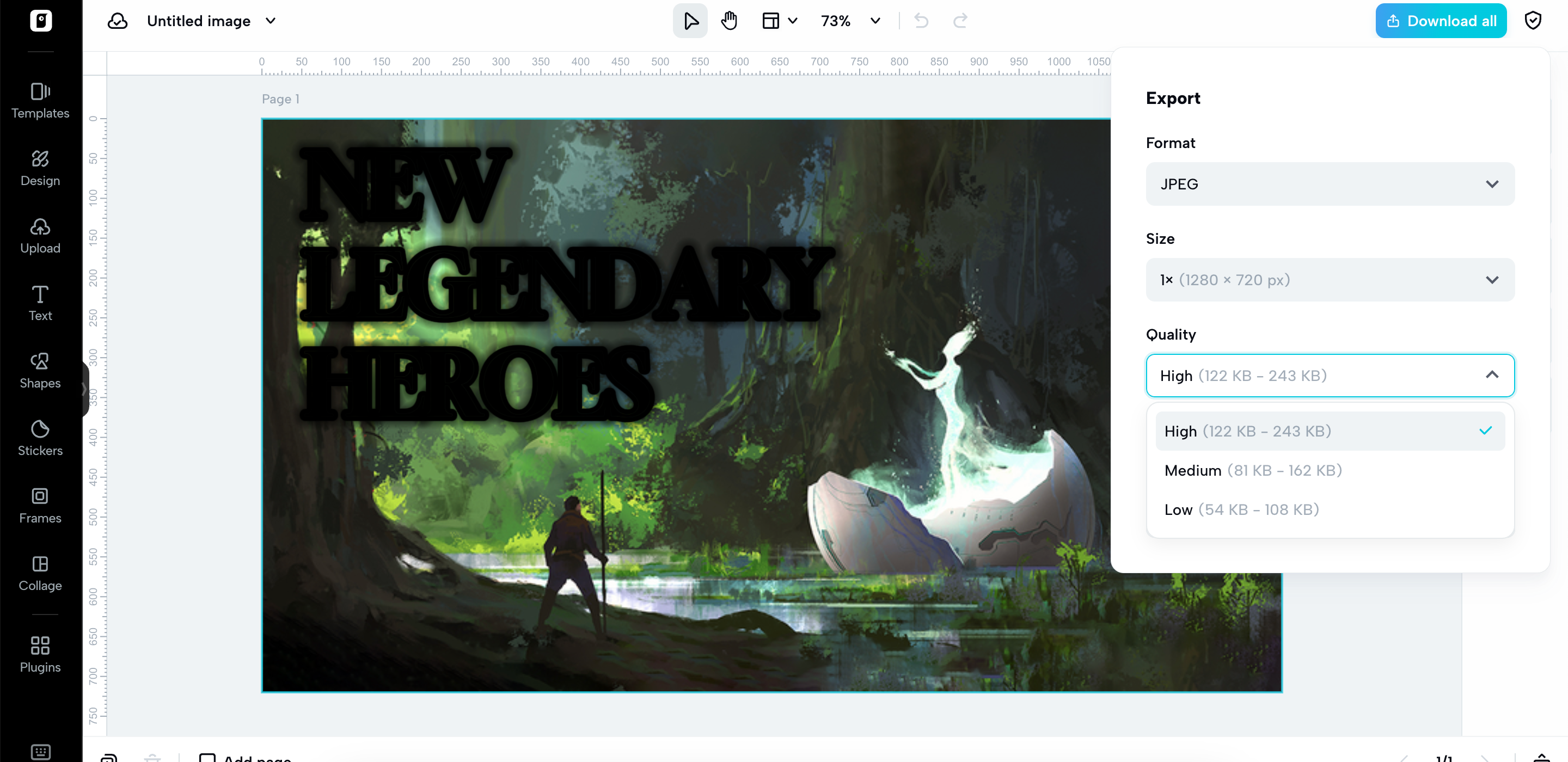Expand the Size 1x dropdown
1568x762 pixels.
coord(1330,280)
